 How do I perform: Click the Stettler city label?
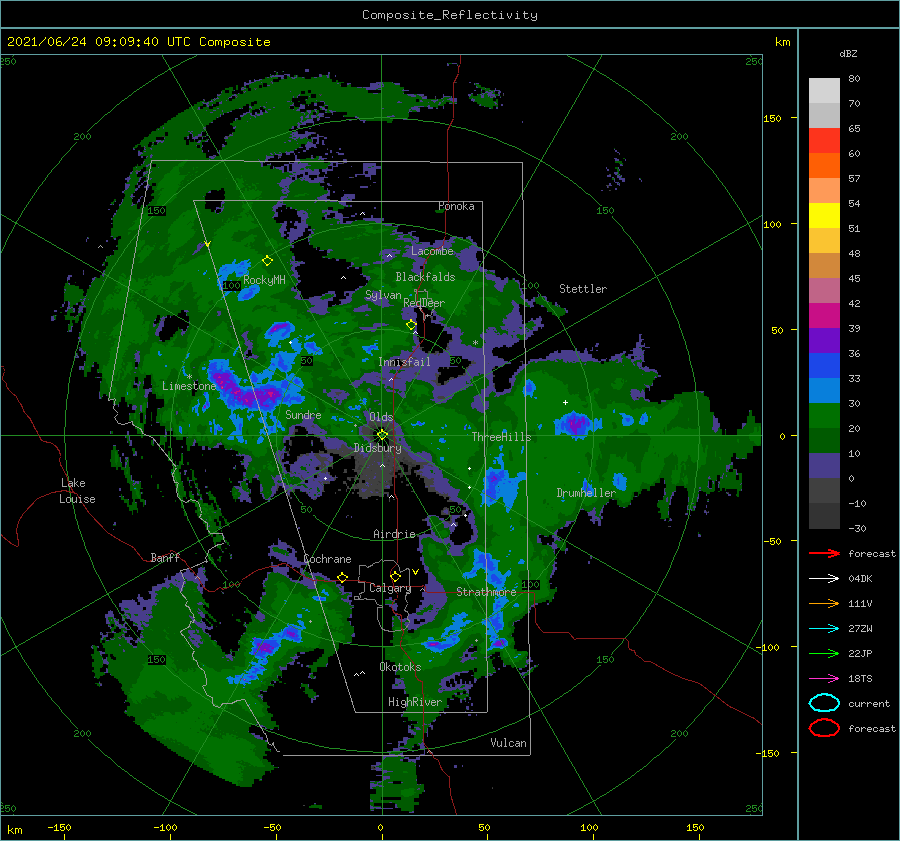(583, 289)
